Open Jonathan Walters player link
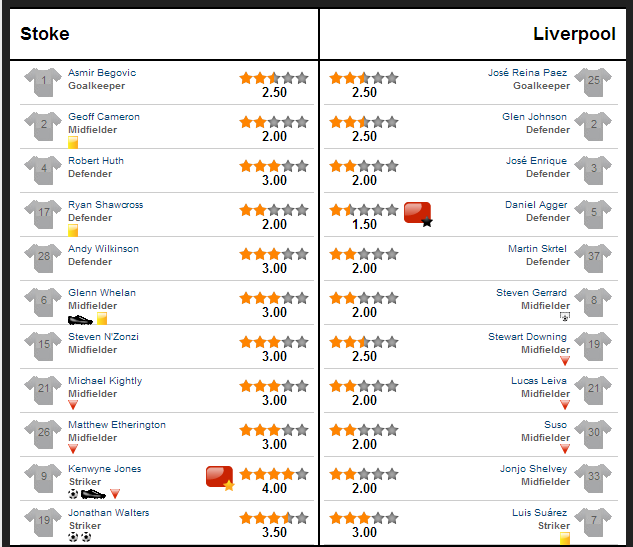The width and height of the screenshot is (633, 547). [109, 513]
